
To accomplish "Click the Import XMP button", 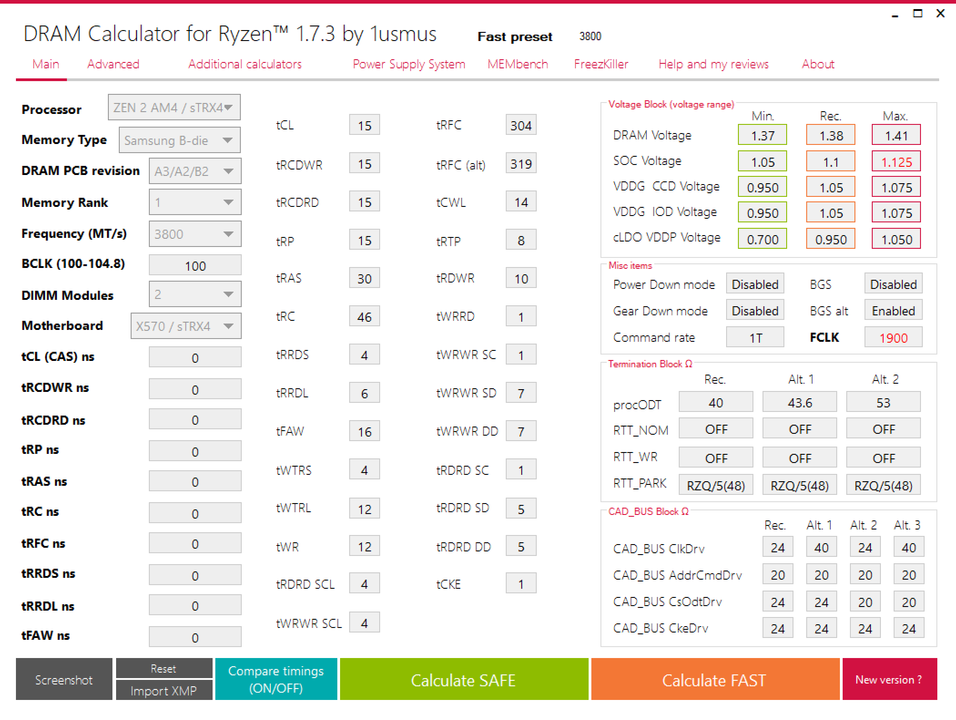I will coord(163,690).
